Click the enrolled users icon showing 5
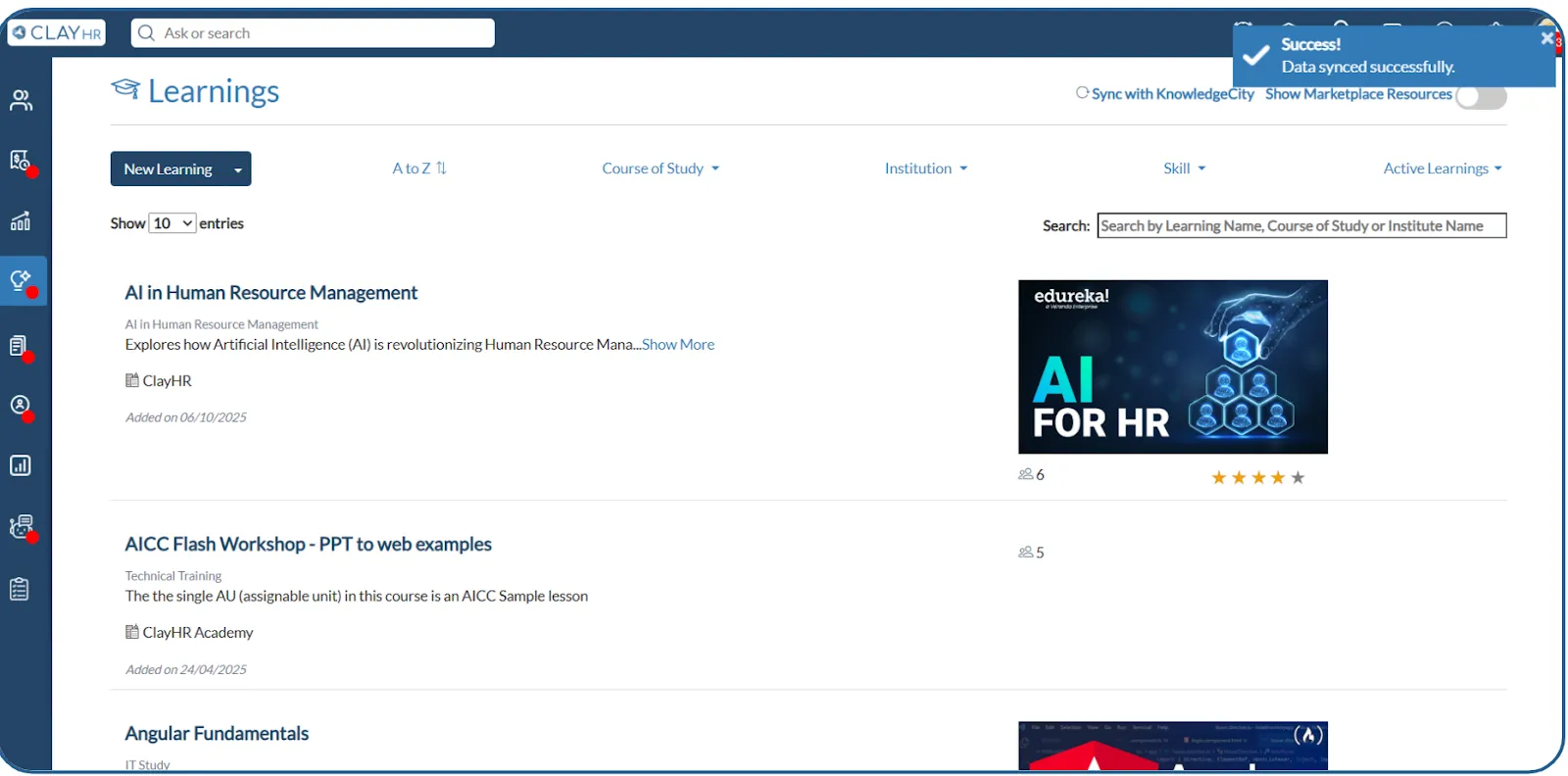Viewport: 1568px width, 776px height. click(1025, 553)
